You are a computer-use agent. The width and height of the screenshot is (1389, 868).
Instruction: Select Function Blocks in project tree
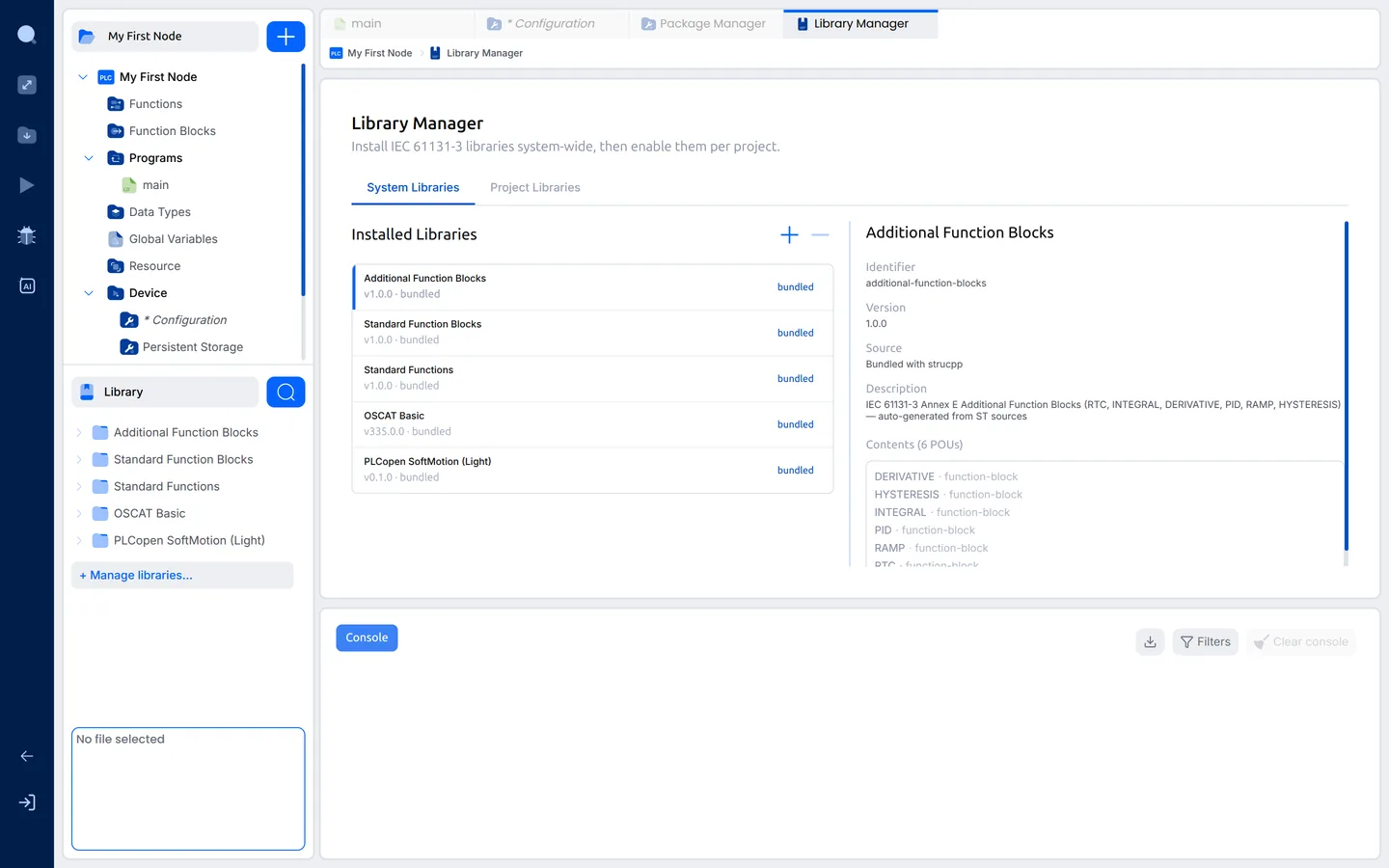click(172, 131)
